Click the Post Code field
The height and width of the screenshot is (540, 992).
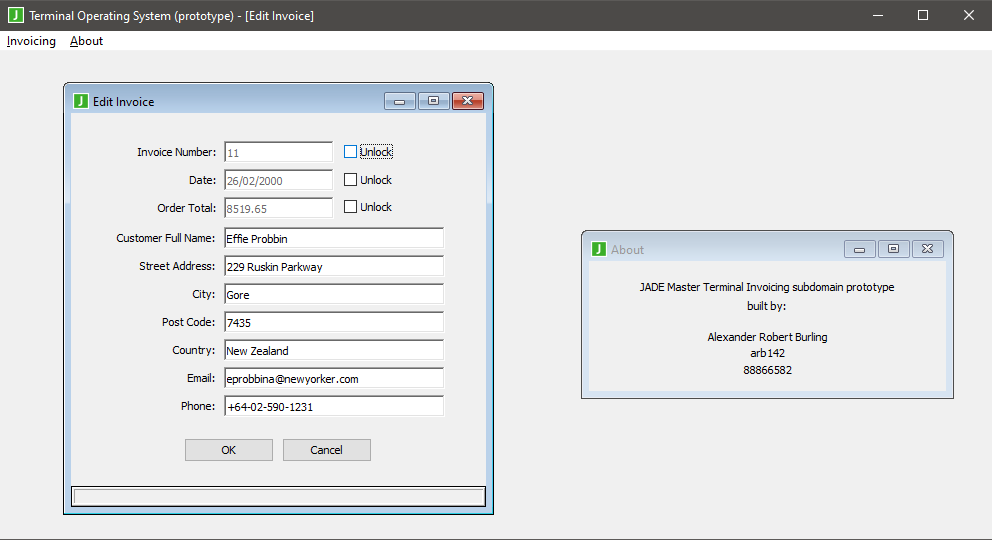[x=334, y=322]
